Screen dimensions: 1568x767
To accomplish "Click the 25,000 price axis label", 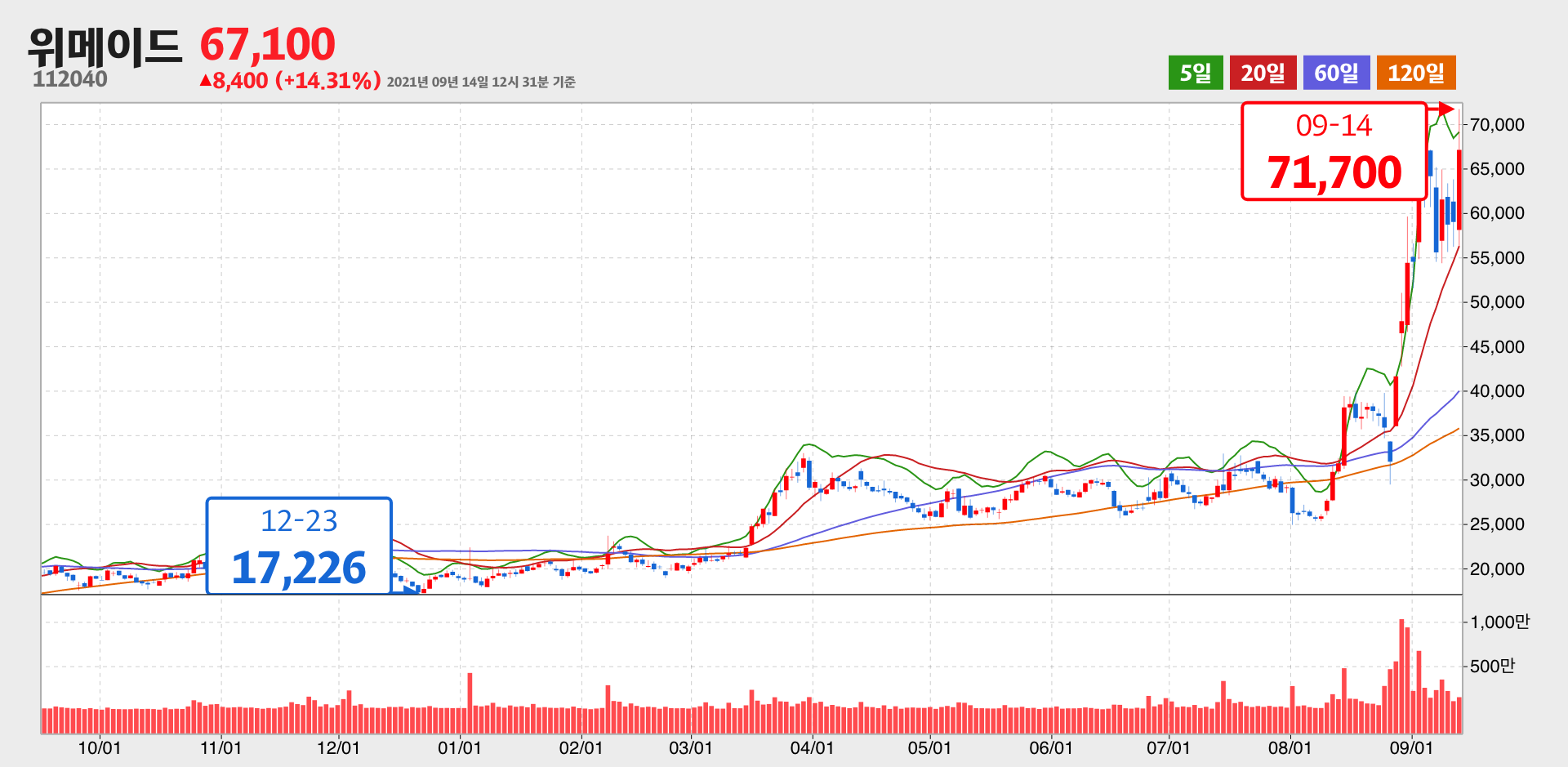I will point(1497,524).
